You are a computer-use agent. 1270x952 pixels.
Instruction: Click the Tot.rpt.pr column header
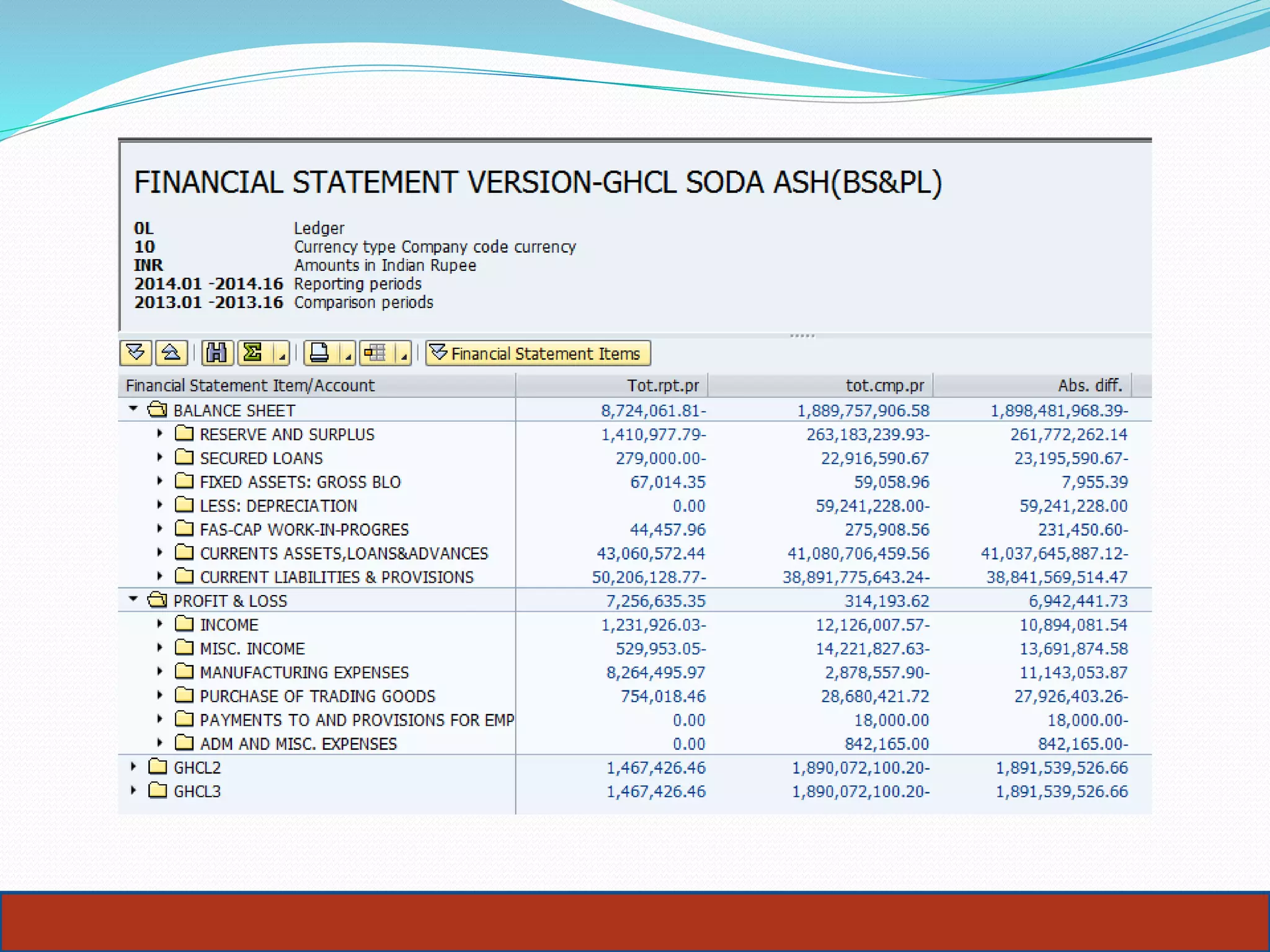tap(662, 386)
